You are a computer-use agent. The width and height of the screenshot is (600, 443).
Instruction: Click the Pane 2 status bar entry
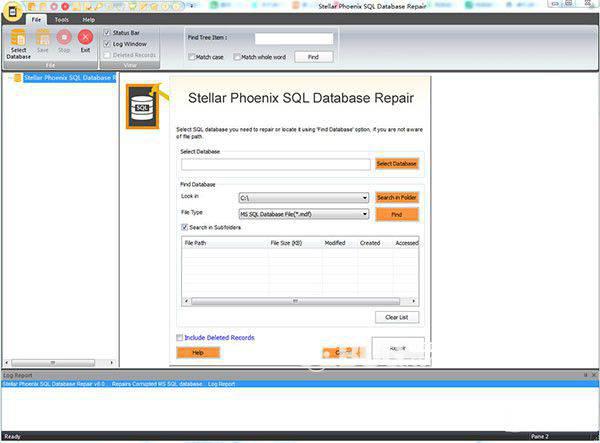[x=540, y=436]
